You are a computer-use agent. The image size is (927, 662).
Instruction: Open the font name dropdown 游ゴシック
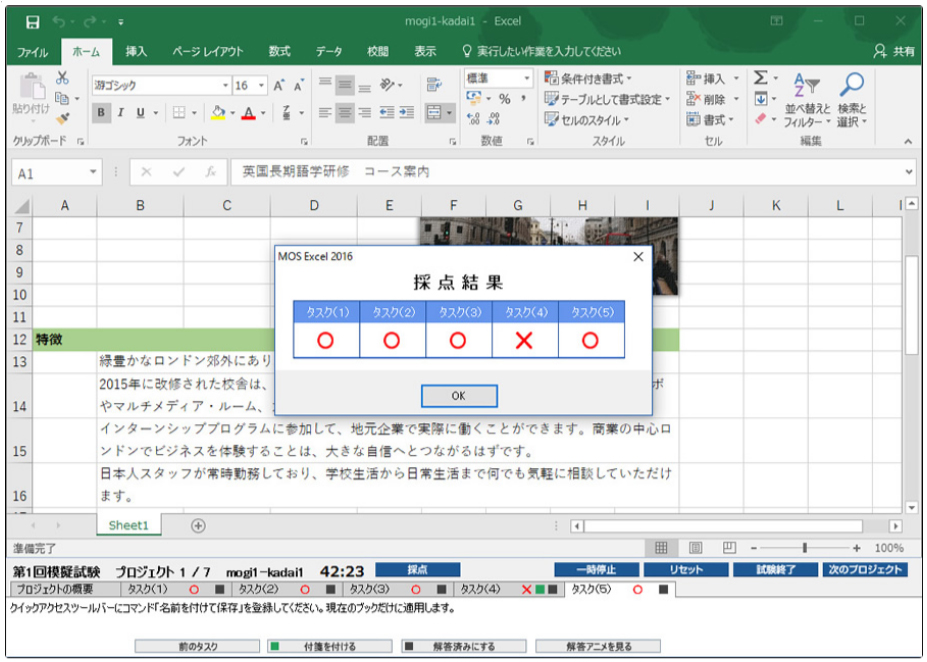click(225, 86)
